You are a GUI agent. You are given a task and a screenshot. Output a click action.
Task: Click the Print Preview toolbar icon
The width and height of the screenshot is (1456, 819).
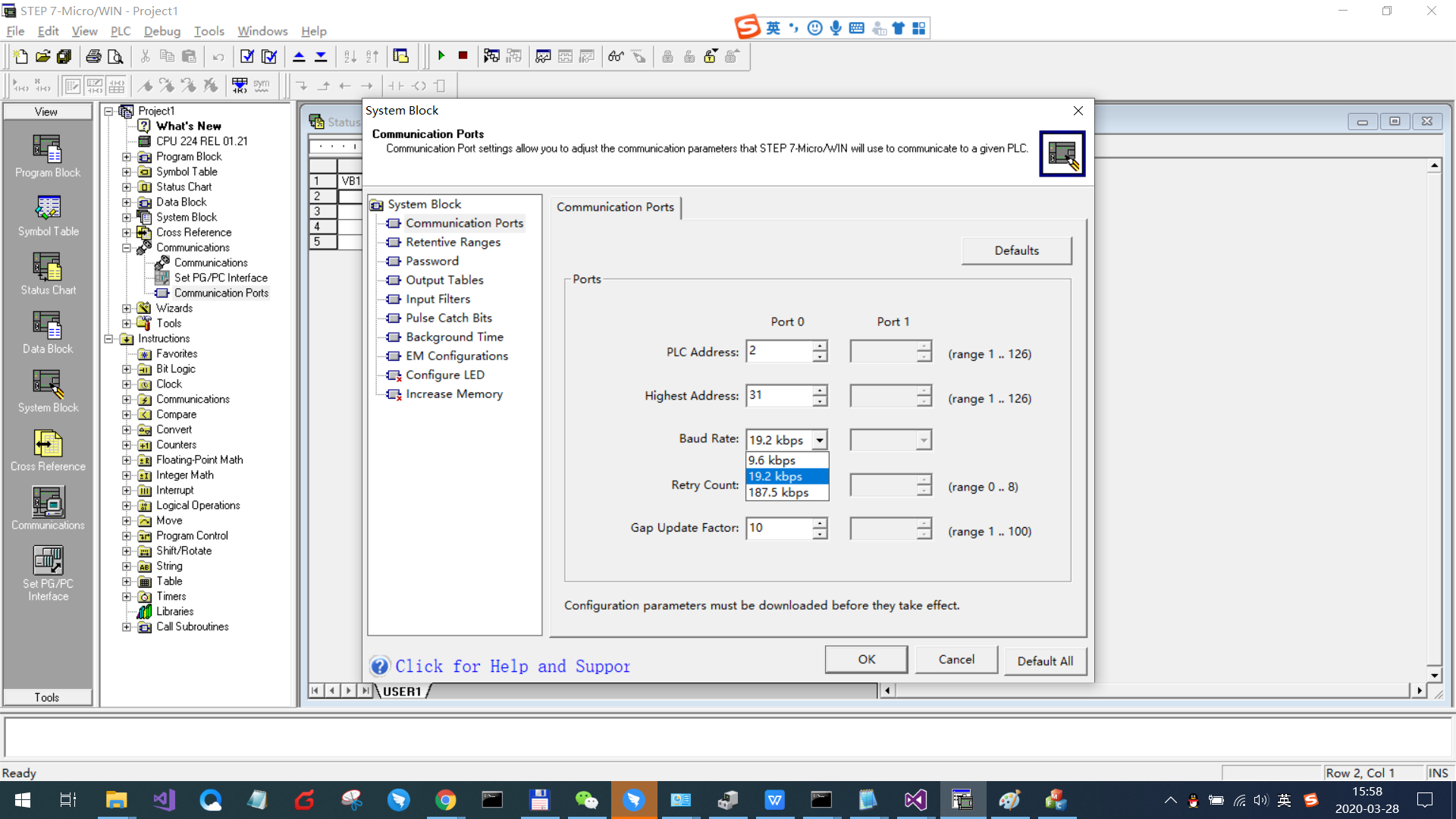coord(115,56)
